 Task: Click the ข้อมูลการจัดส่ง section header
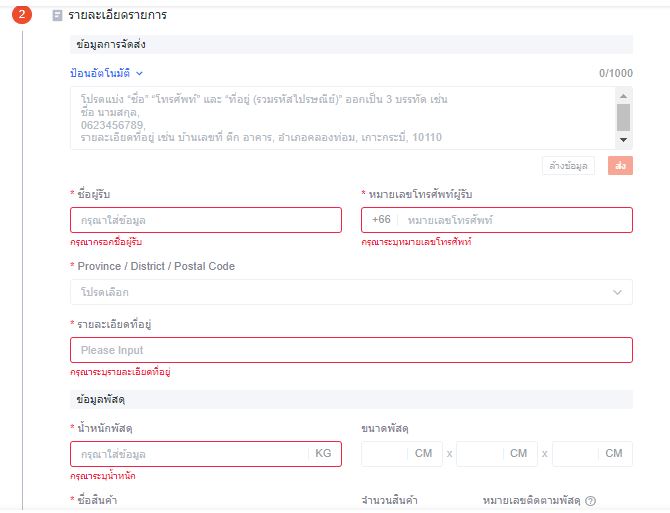click(351, 44)
